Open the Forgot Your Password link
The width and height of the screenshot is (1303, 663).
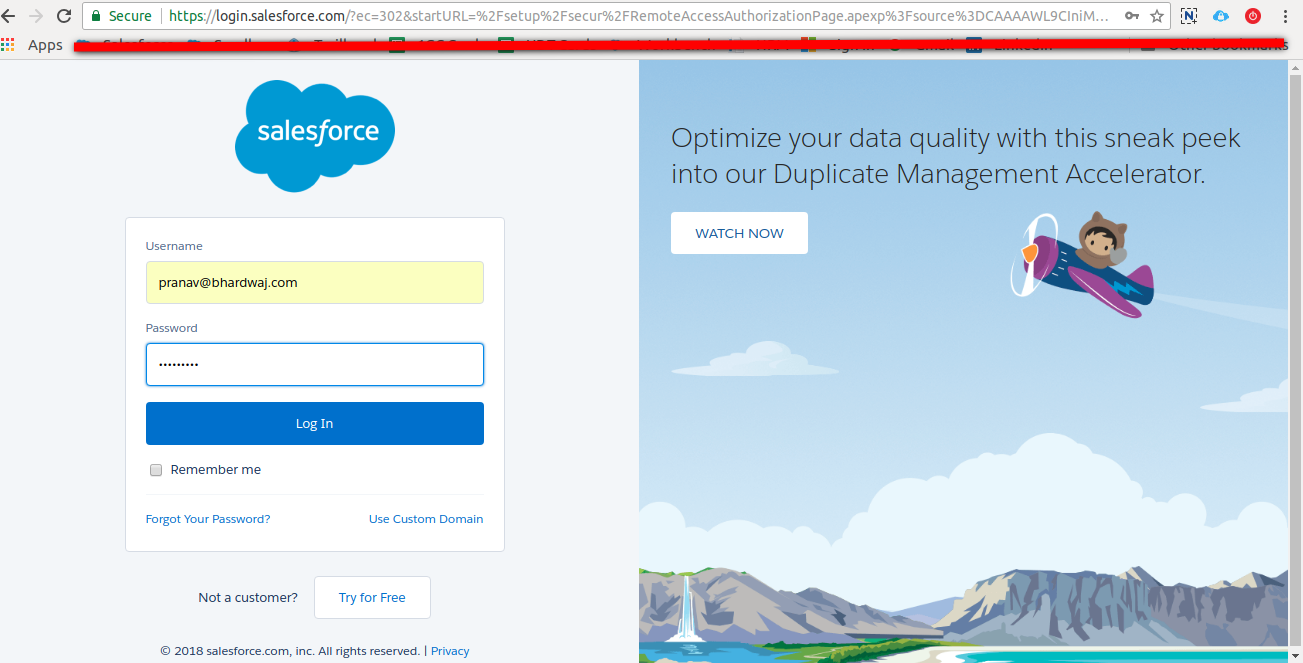pyautogui.click(x=208, y=519)
